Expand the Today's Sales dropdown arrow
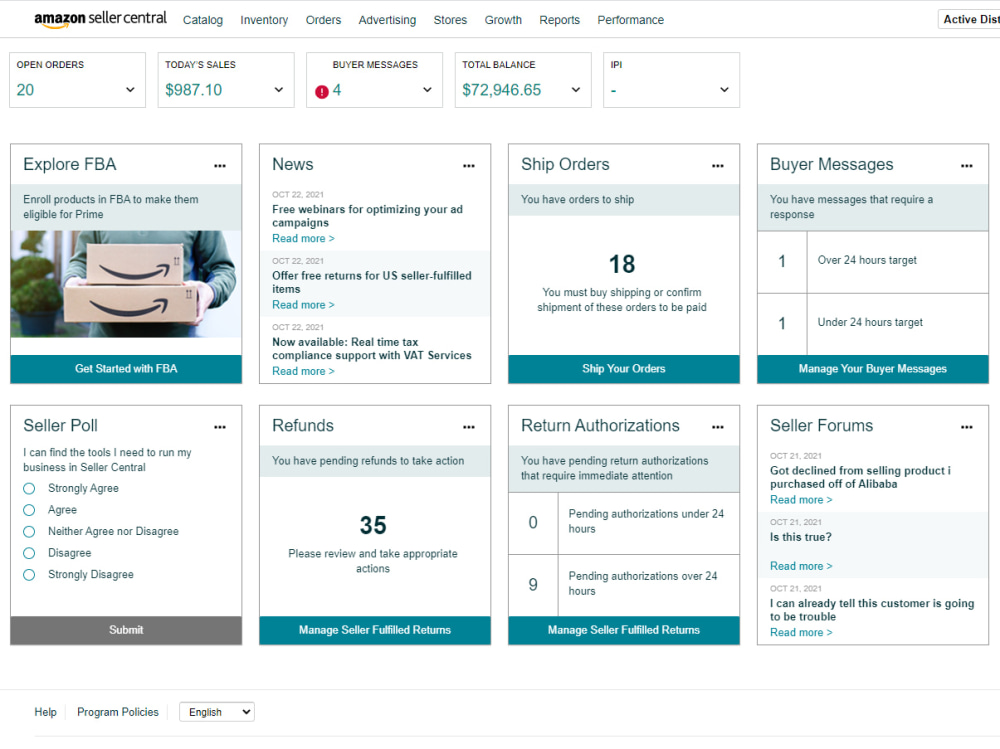1000x749 pixels. tap(279, 90)
